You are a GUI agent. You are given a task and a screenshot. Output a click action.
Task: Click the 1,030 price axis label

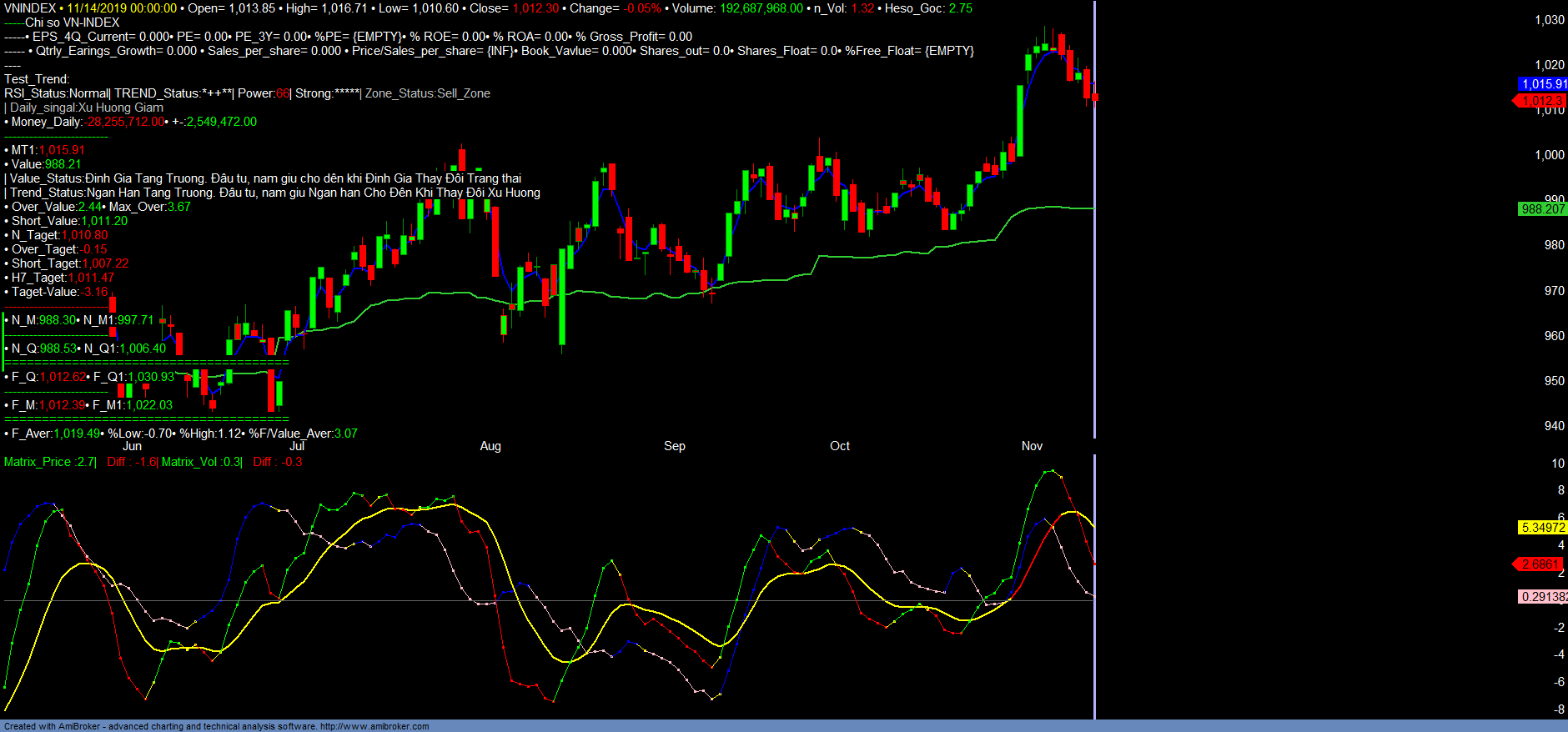click(x=1549, y=20)
